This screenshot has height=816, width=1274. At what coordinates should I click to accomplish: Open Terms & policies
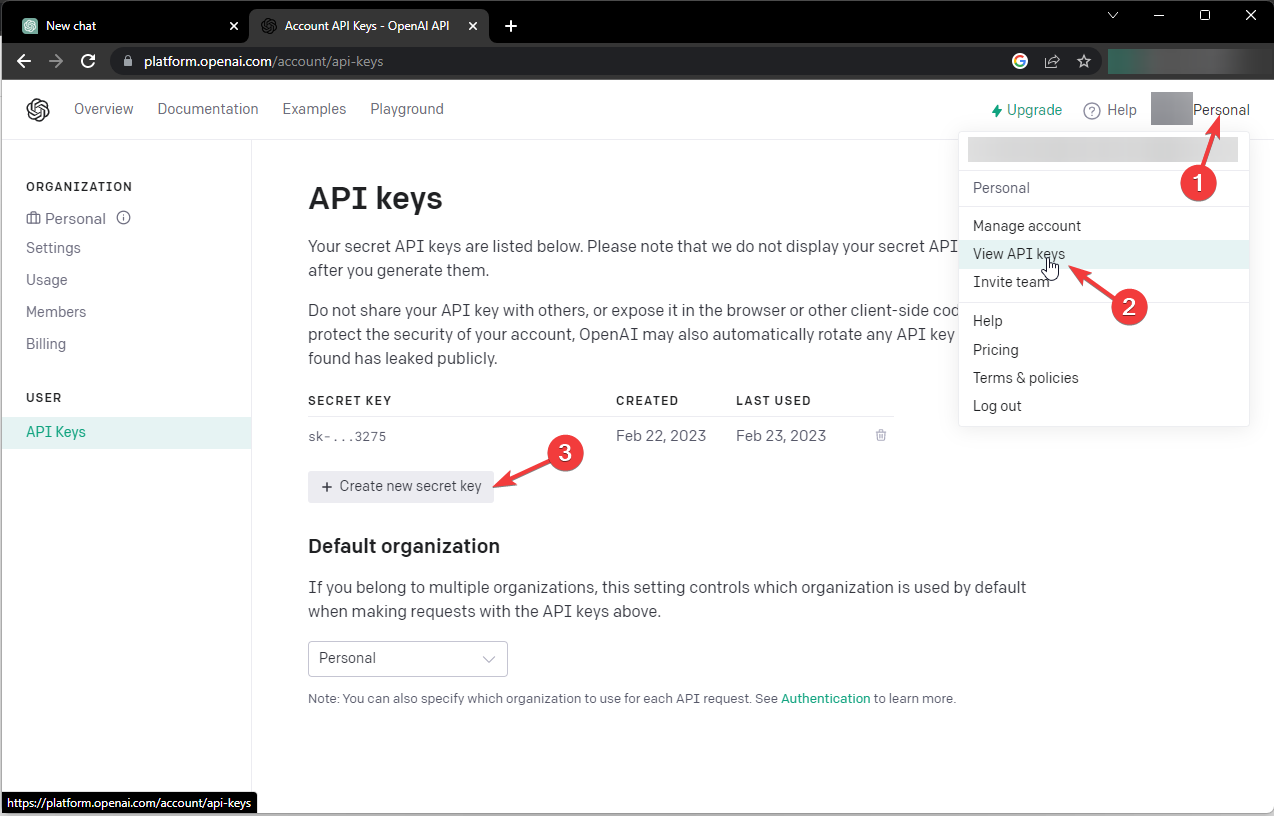coord(1104,378)
